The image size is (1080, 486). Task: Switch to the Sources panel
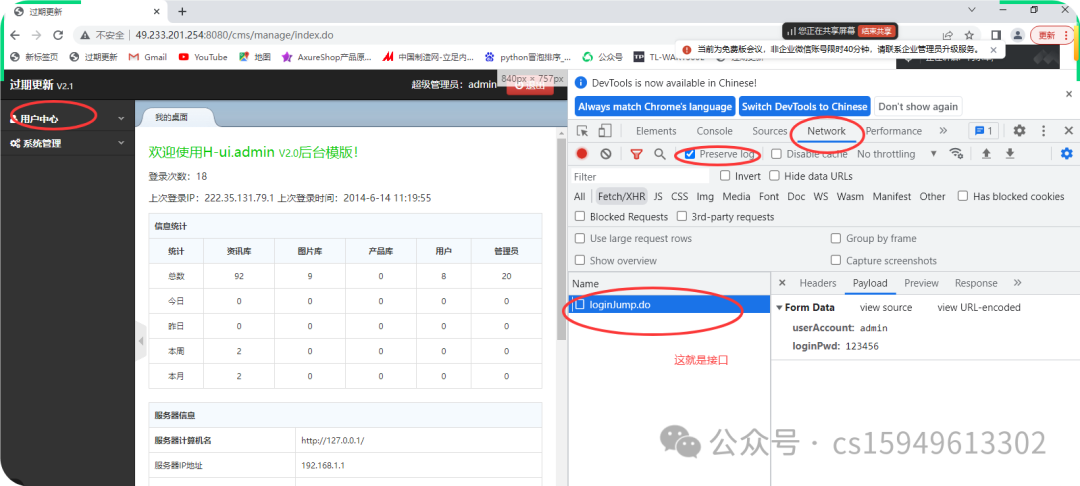pyautogui.click(x=769, y=131)
